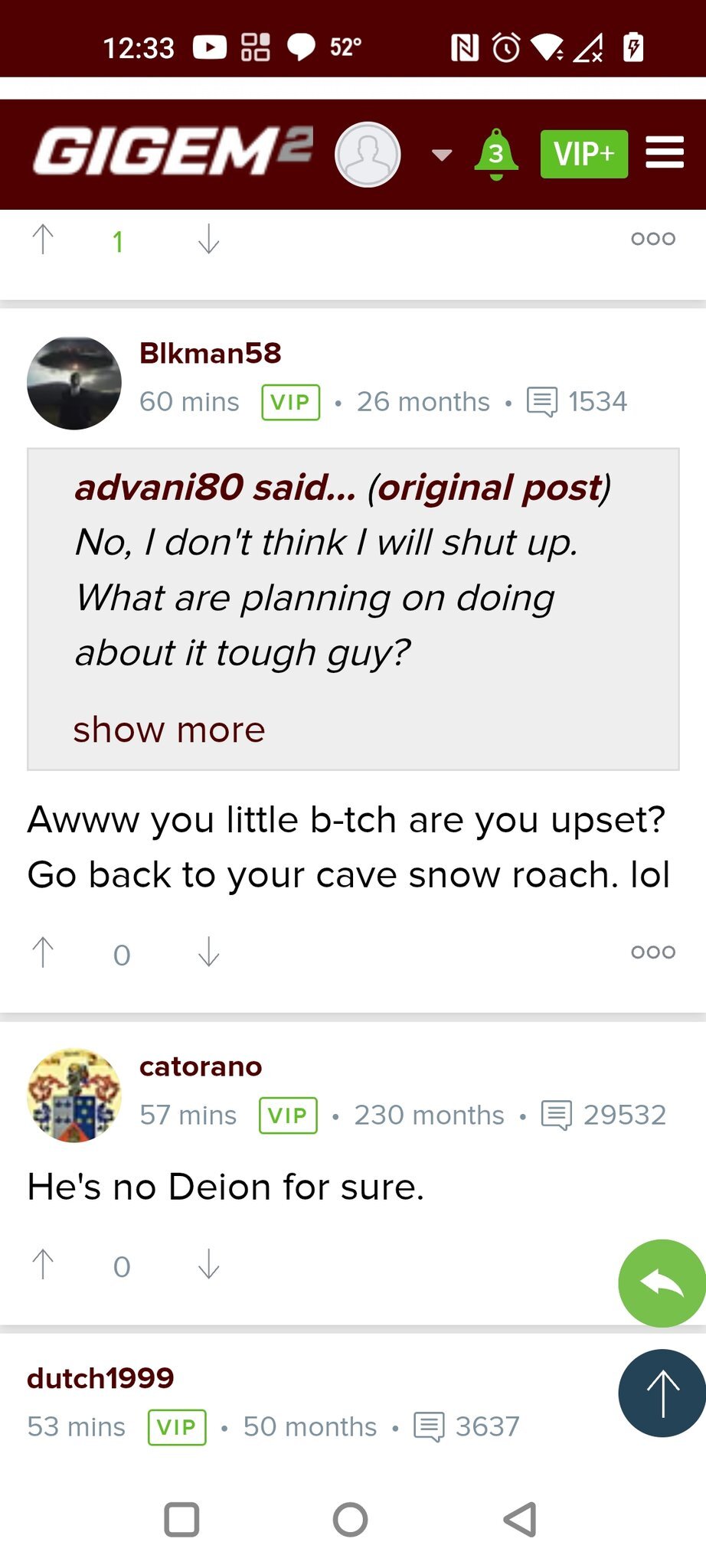The image size is (706, 1568).
Task: Open dutch1999's profile
Action: [x=100, y=1378]
